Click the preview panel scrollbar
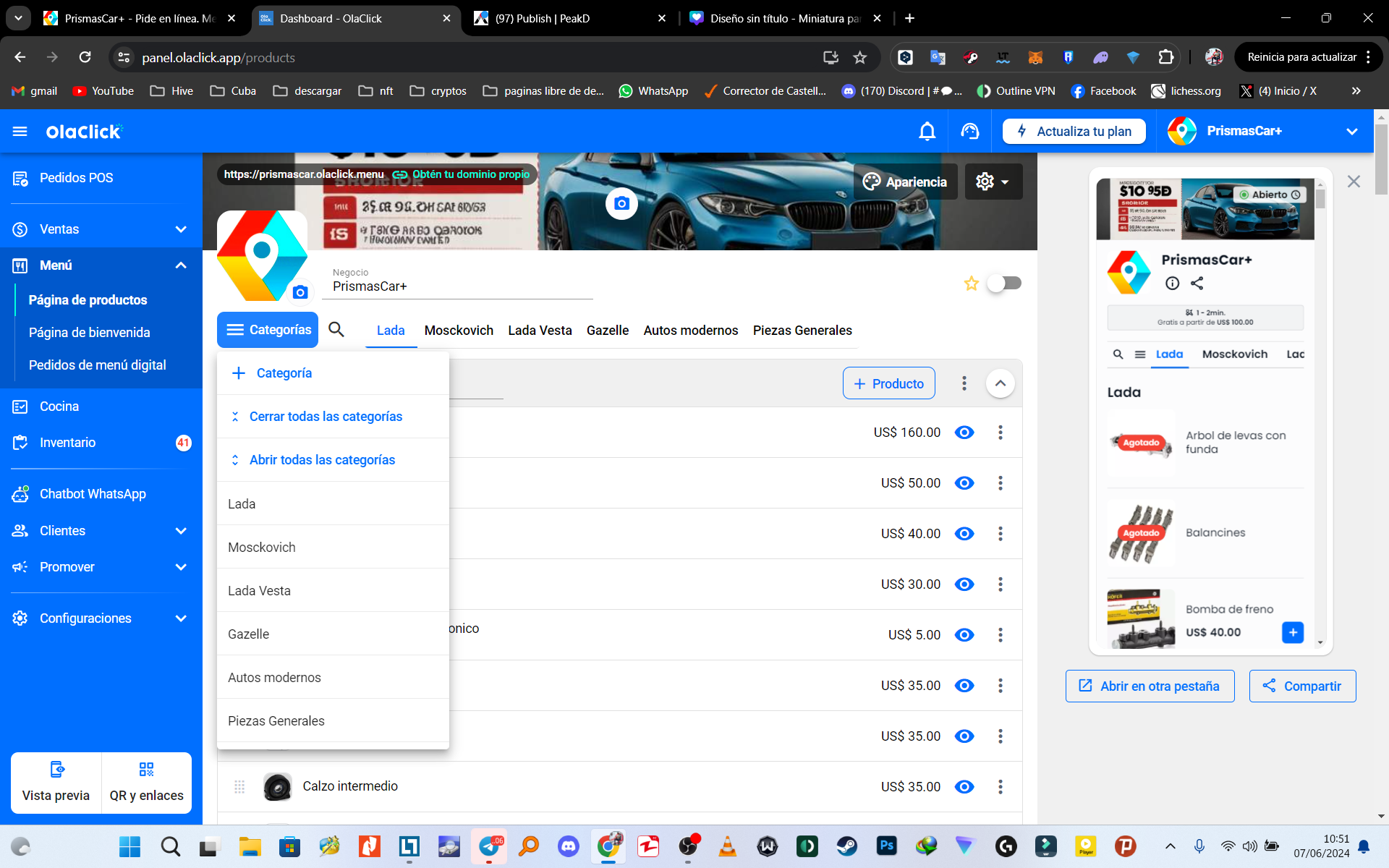This screenshot has height=868, width=1389. pyautogui.click(x=1320, y=199)
